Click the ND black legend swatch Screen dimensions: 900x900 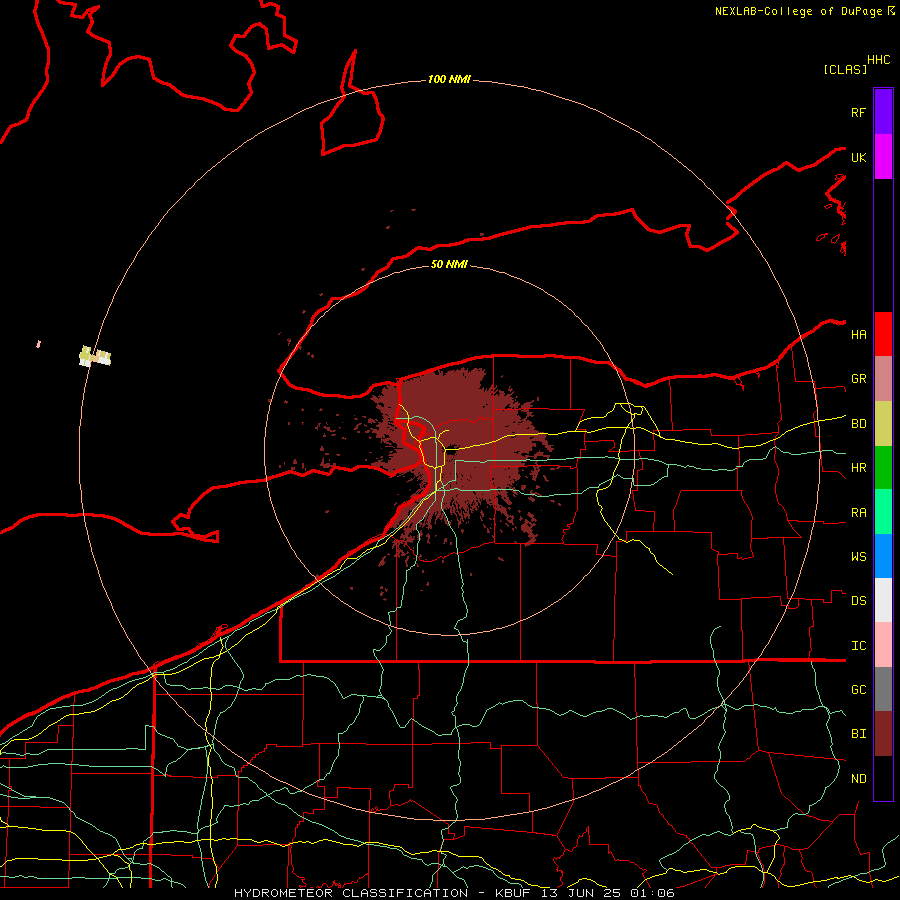[x=883, y=778]
